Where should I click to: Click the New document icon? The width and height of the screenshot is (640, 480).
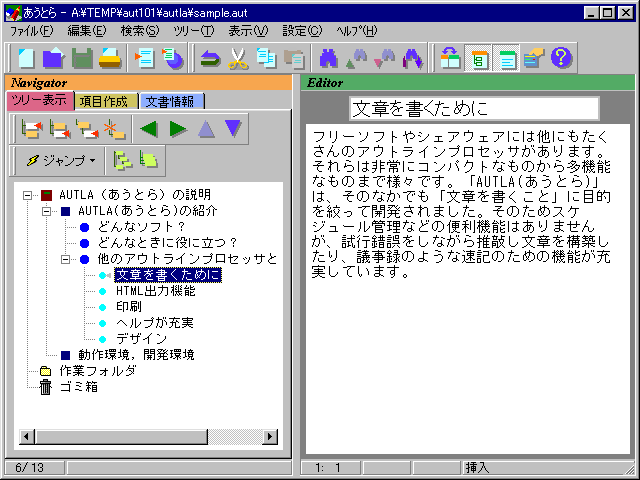(x=26, y=58)
